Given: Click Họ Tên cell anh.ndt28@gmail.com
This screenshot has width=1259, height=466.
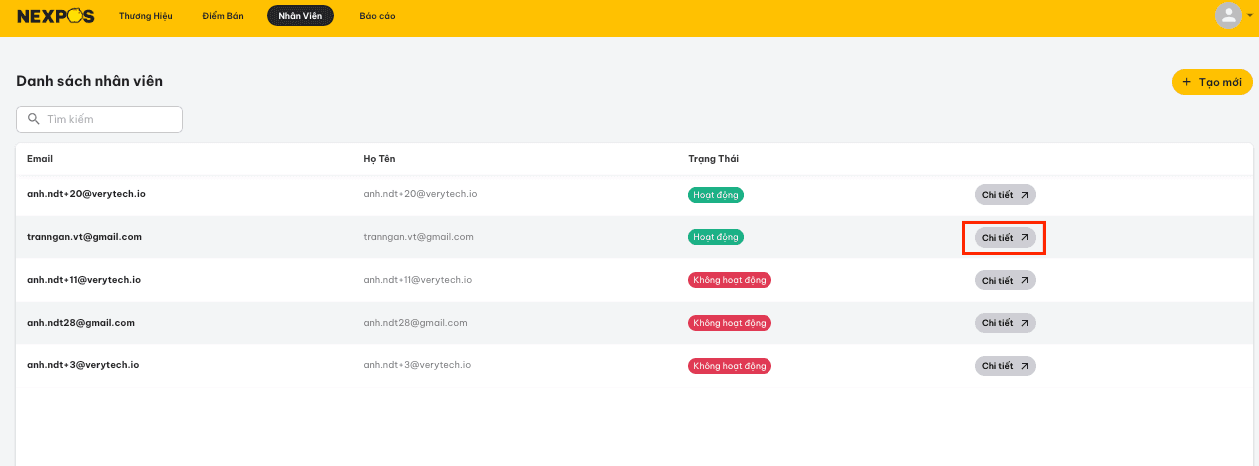Looking at the screenshot, I should pyautogui.click(x=415, y=323).
